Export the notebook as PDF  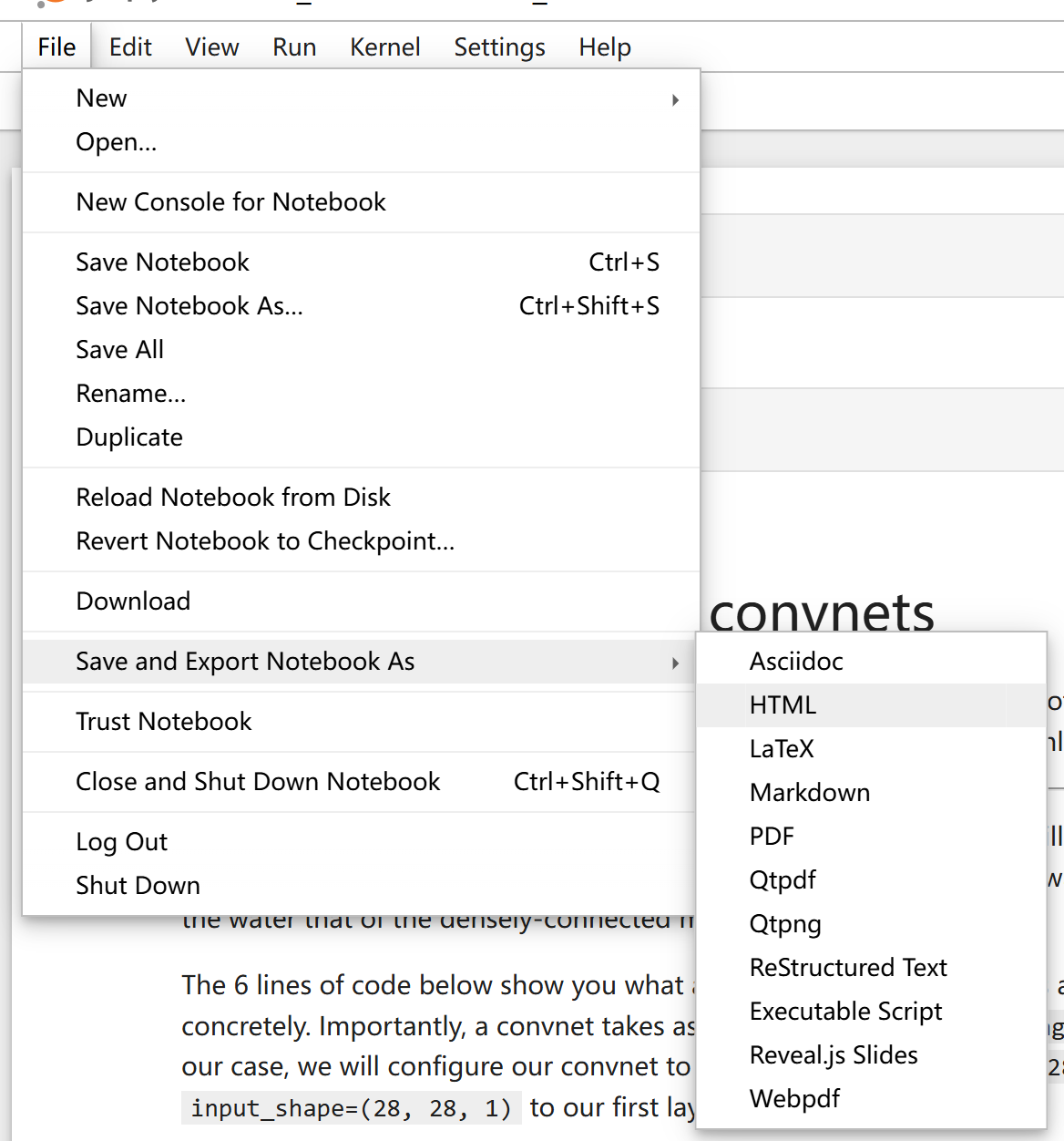point(771,836)
